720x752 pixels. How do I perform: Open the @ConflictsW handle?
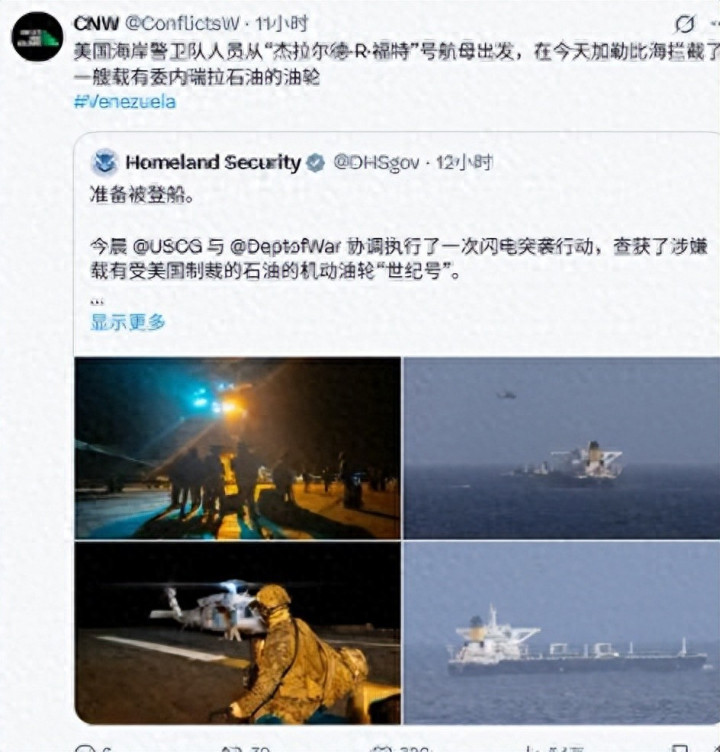click(x=182, y=24)
